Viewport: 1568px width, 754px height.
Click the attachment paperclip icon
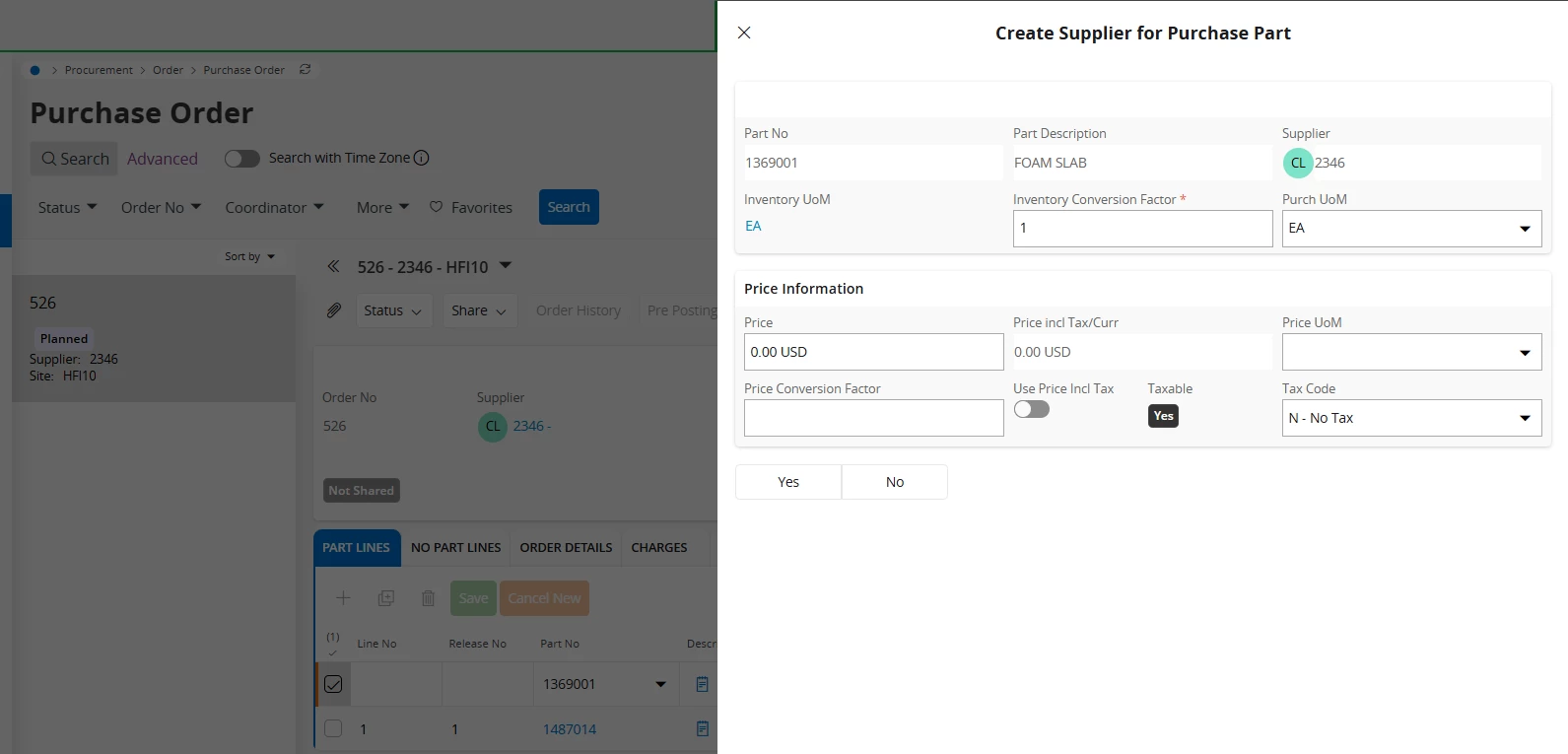[x=334, y=310]
